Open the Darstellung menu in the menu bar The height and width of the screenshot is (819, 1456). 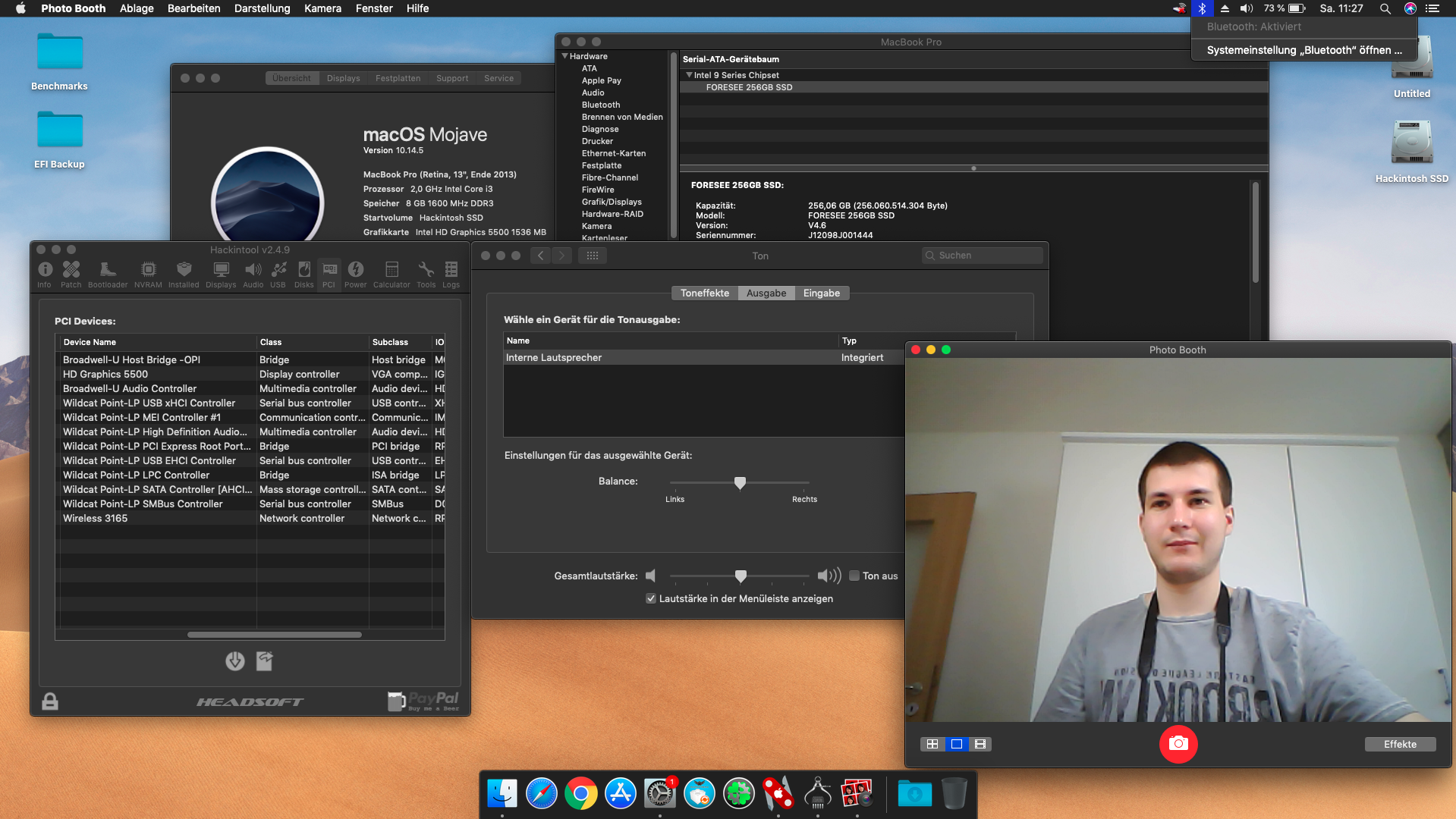pos(262,8)
